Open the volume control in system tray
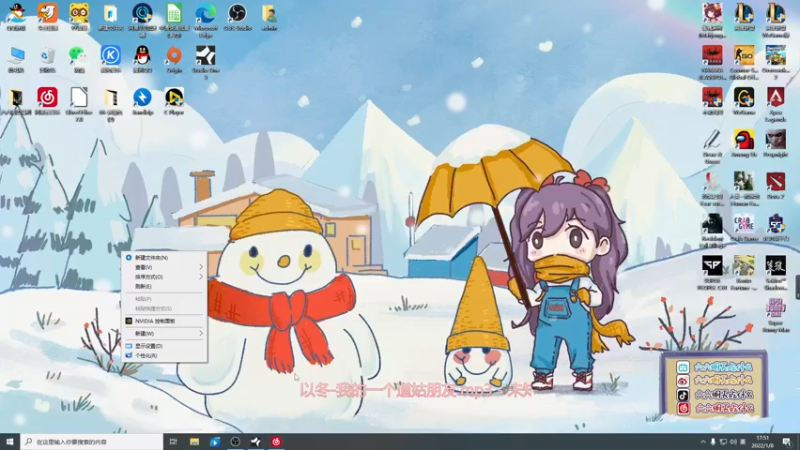The height and width of the screenshot is (450, 800). pyautogui.click(x=733, y=442)
